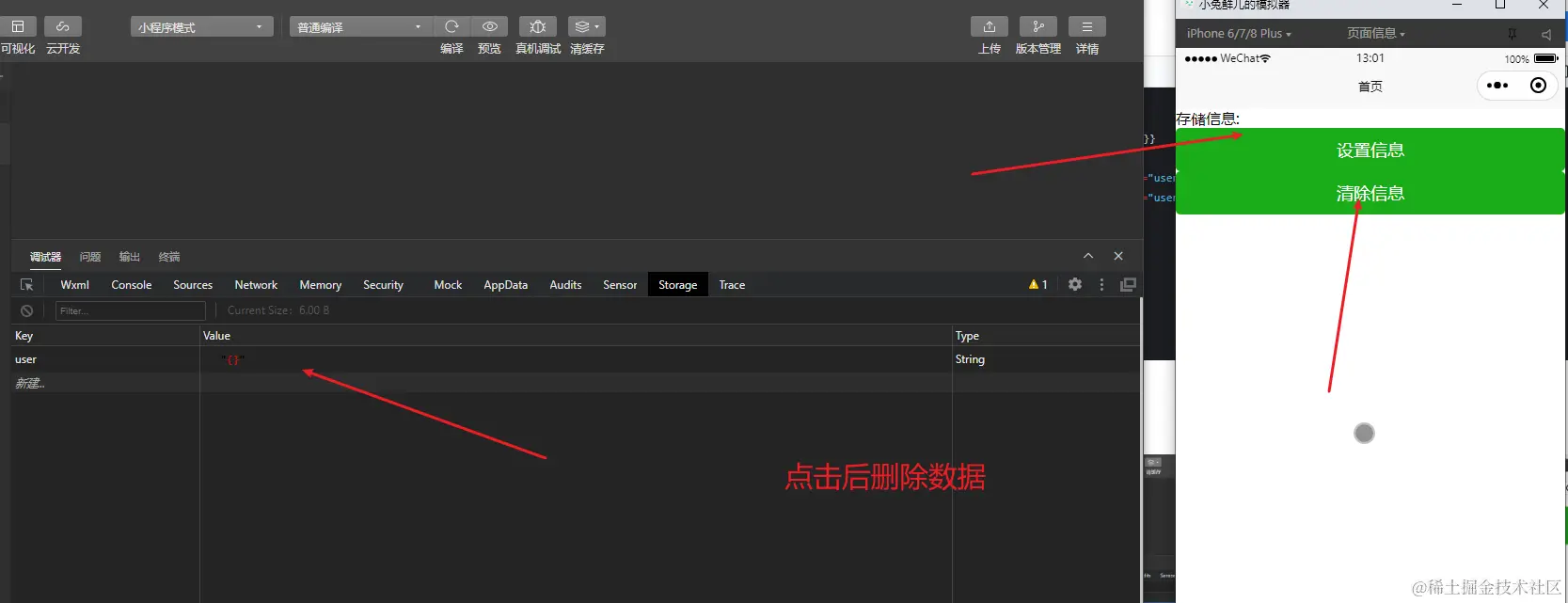Switch to 问题 problems tab
This screenshot has width=1568, height=603.
(90, 257)
